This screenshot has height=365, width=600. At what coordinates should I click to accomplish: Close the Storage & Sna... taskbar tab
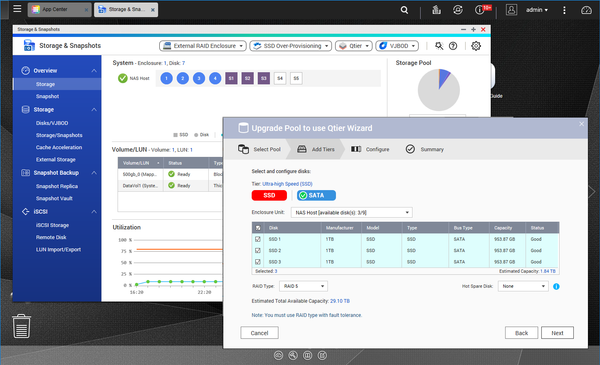point(153,10)
